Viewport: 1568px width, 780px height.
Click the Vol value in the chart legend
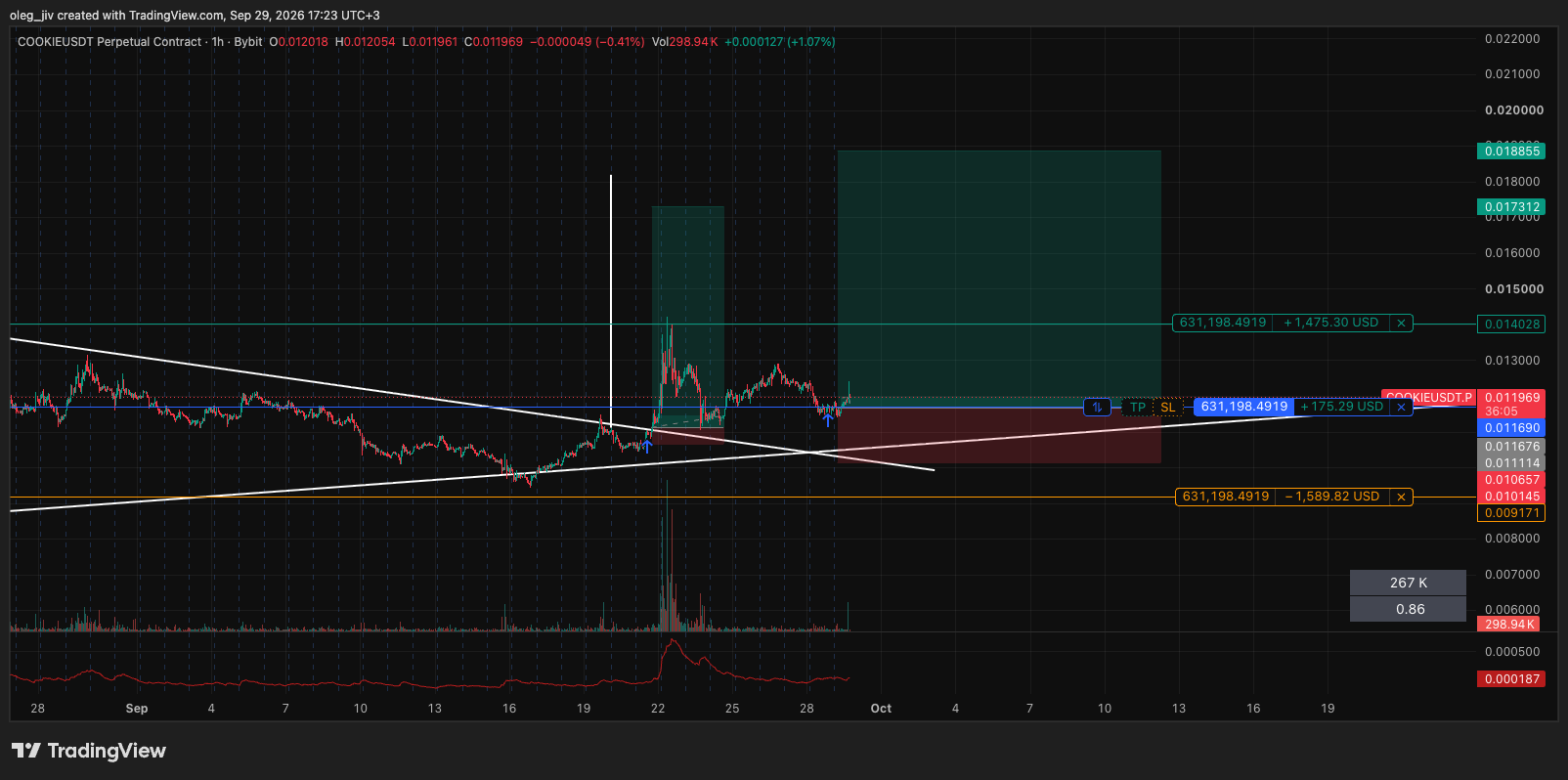click(693, 42)
